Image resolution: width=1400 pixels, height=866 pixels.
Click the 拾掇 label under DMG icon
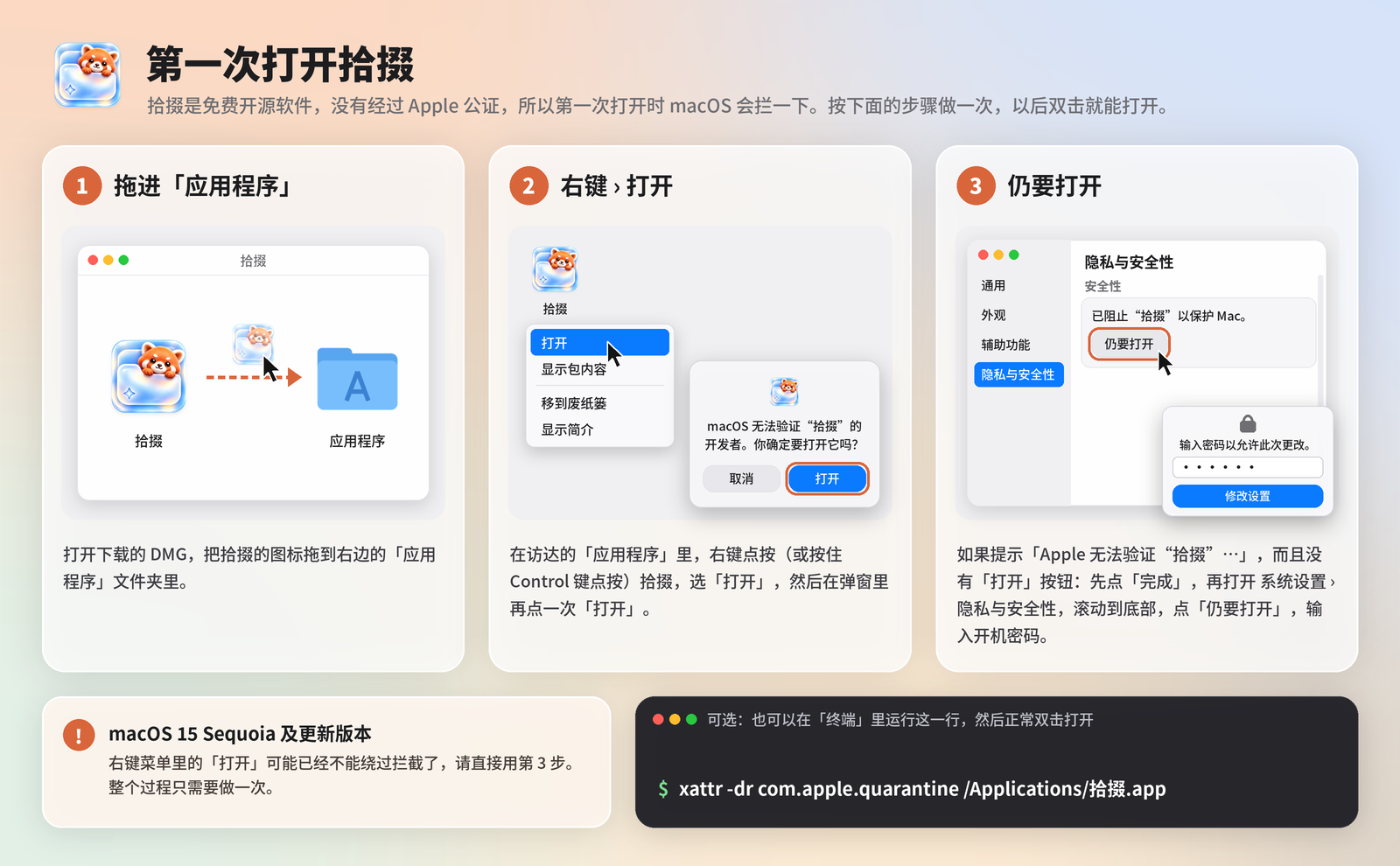pos(149,441)
